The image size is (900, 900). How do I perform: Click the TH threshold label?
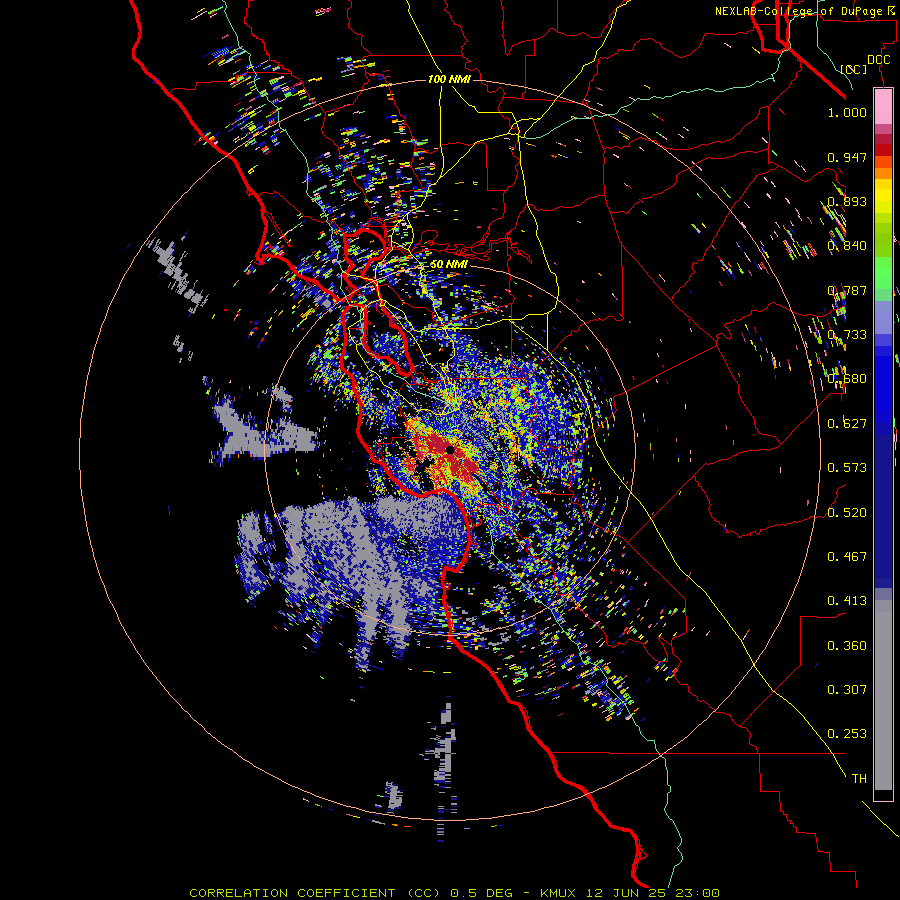(x=859, y=778)
